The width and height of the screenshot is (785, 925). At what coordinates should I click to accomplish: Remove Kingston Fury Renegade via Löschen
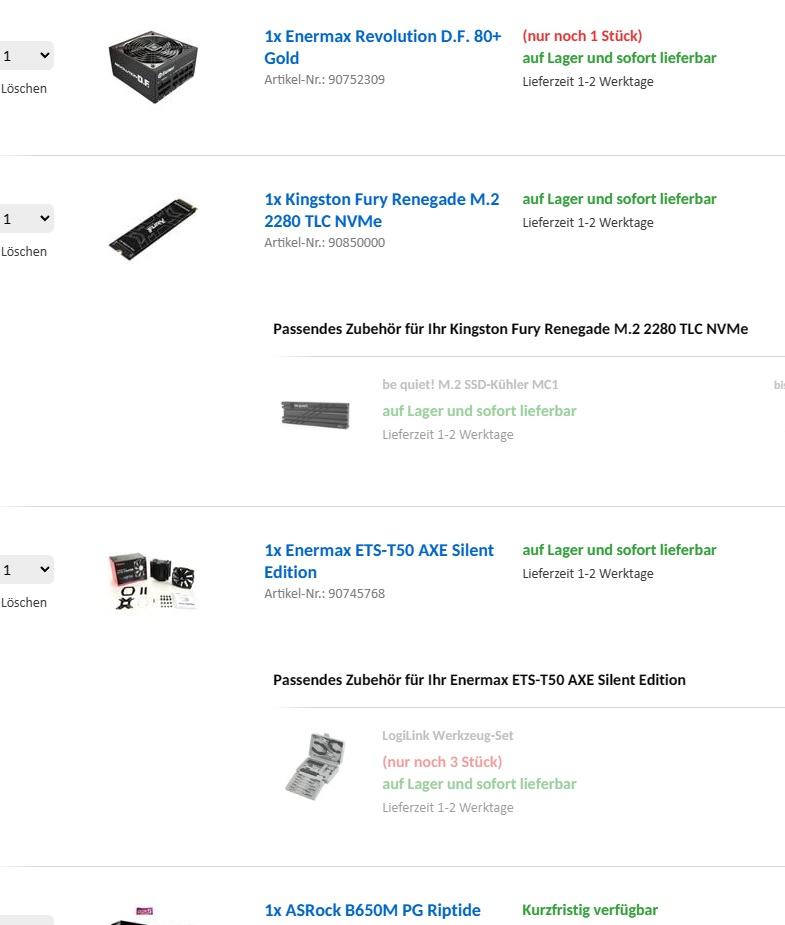coord(24,251)
